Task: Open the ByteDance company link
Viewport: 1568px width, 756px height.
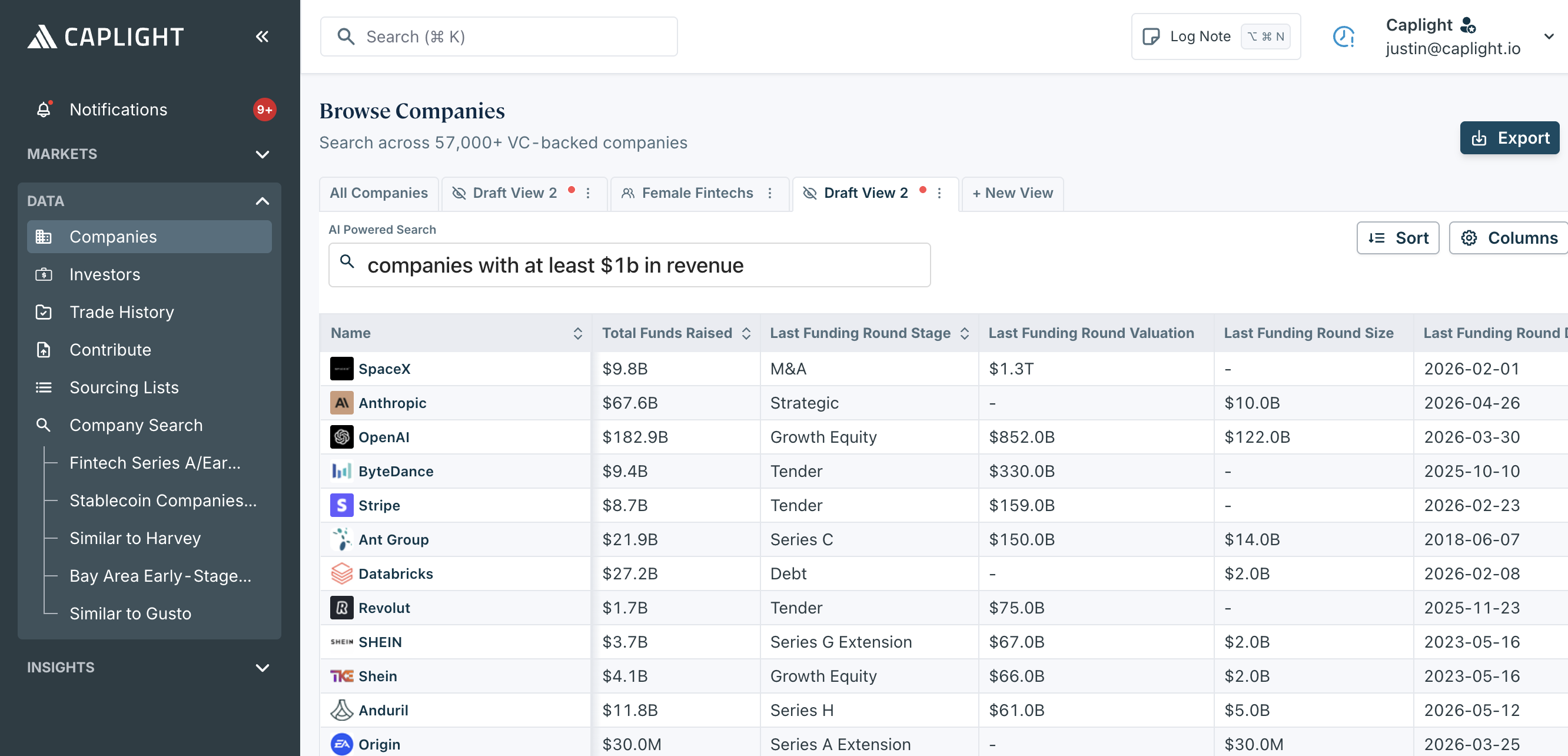Action: coord(396,471)
